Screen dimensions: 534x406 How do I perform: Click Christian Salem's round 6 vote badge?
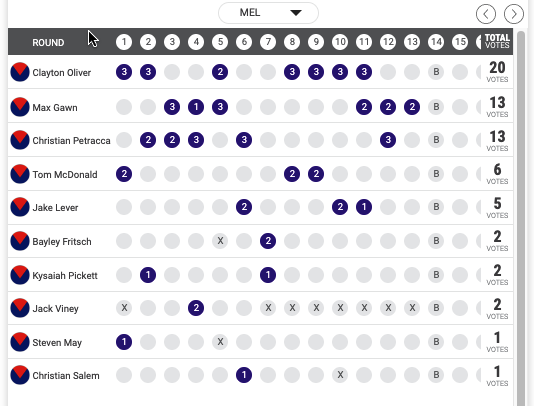click(x=244, y=375)
